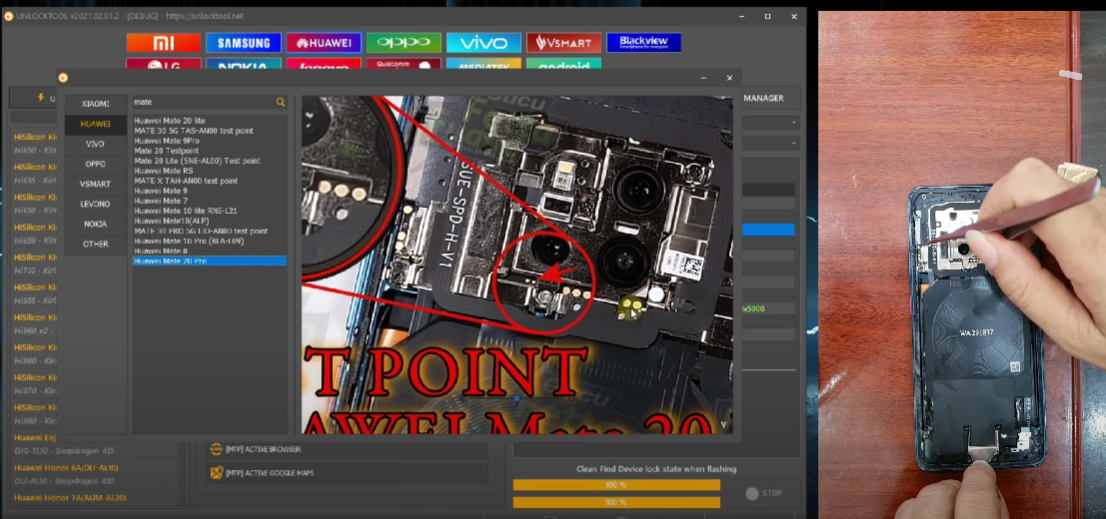This screenshot has width=1106, height=519.
Task: Open the MANAGER tab in main window
Action: (x=762, y=98)
